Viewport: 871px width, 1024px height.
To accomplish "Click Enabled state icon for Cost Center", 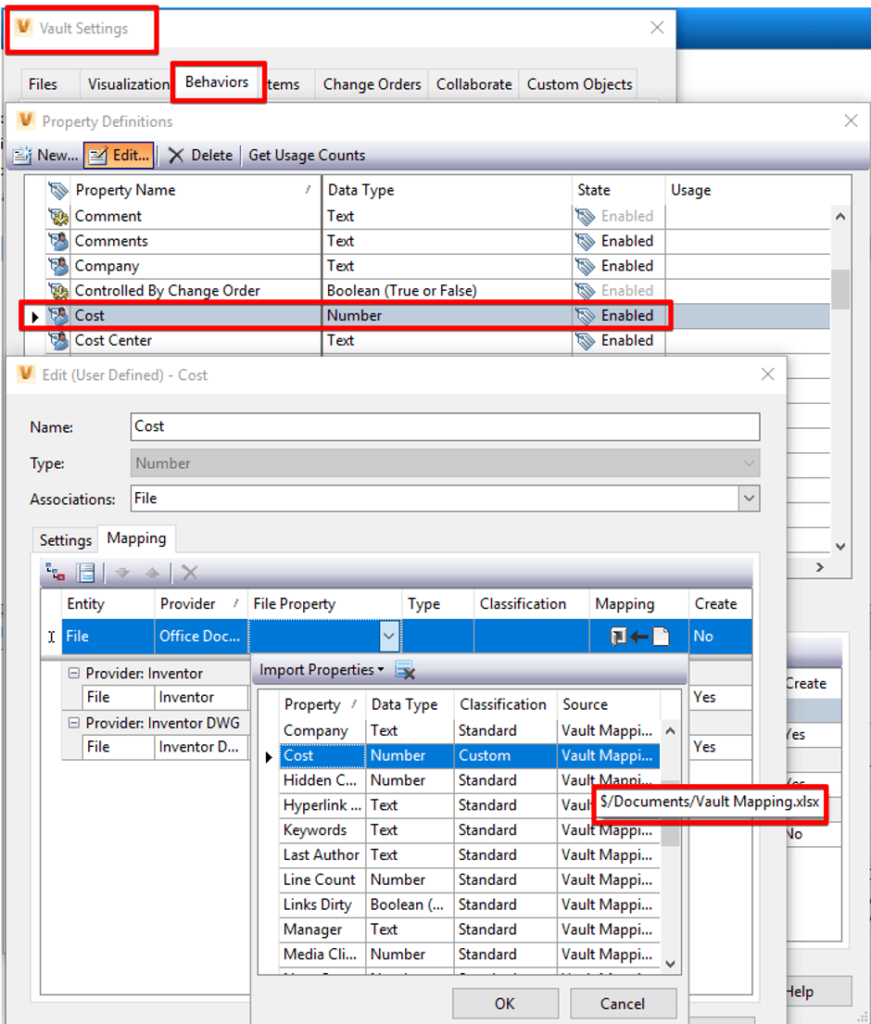I will pos(585,341).
